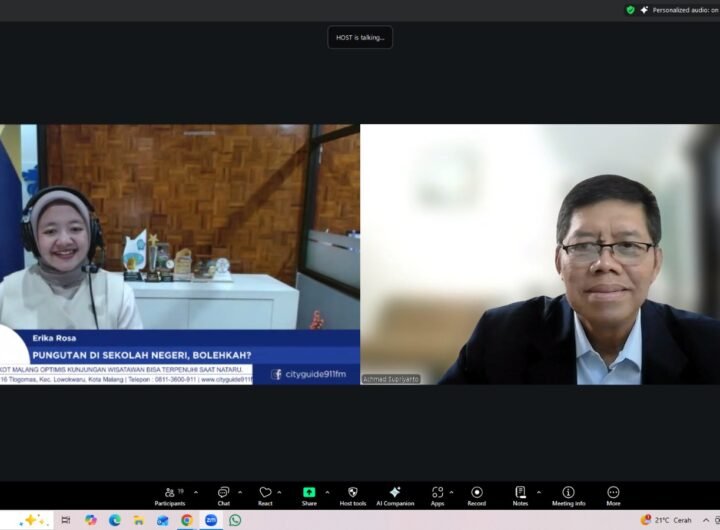720x530 pixels.
Task: Expand arrow next to Participants
Action: coord(196,492)
